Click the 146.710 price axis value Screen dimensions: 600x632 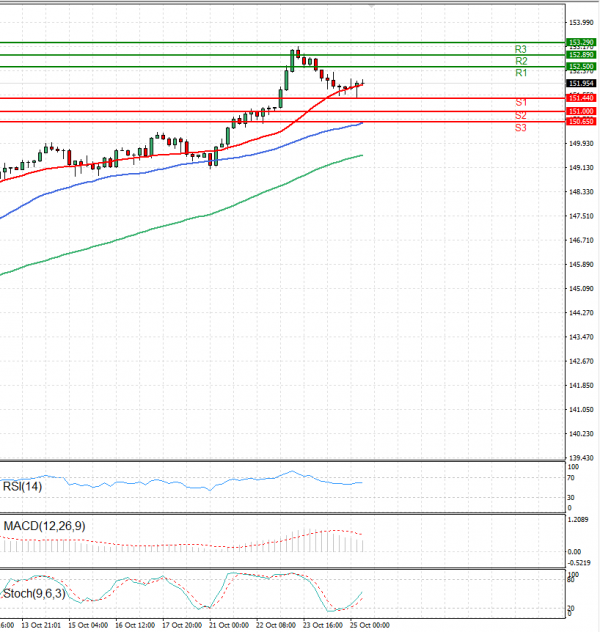point(581,240)
